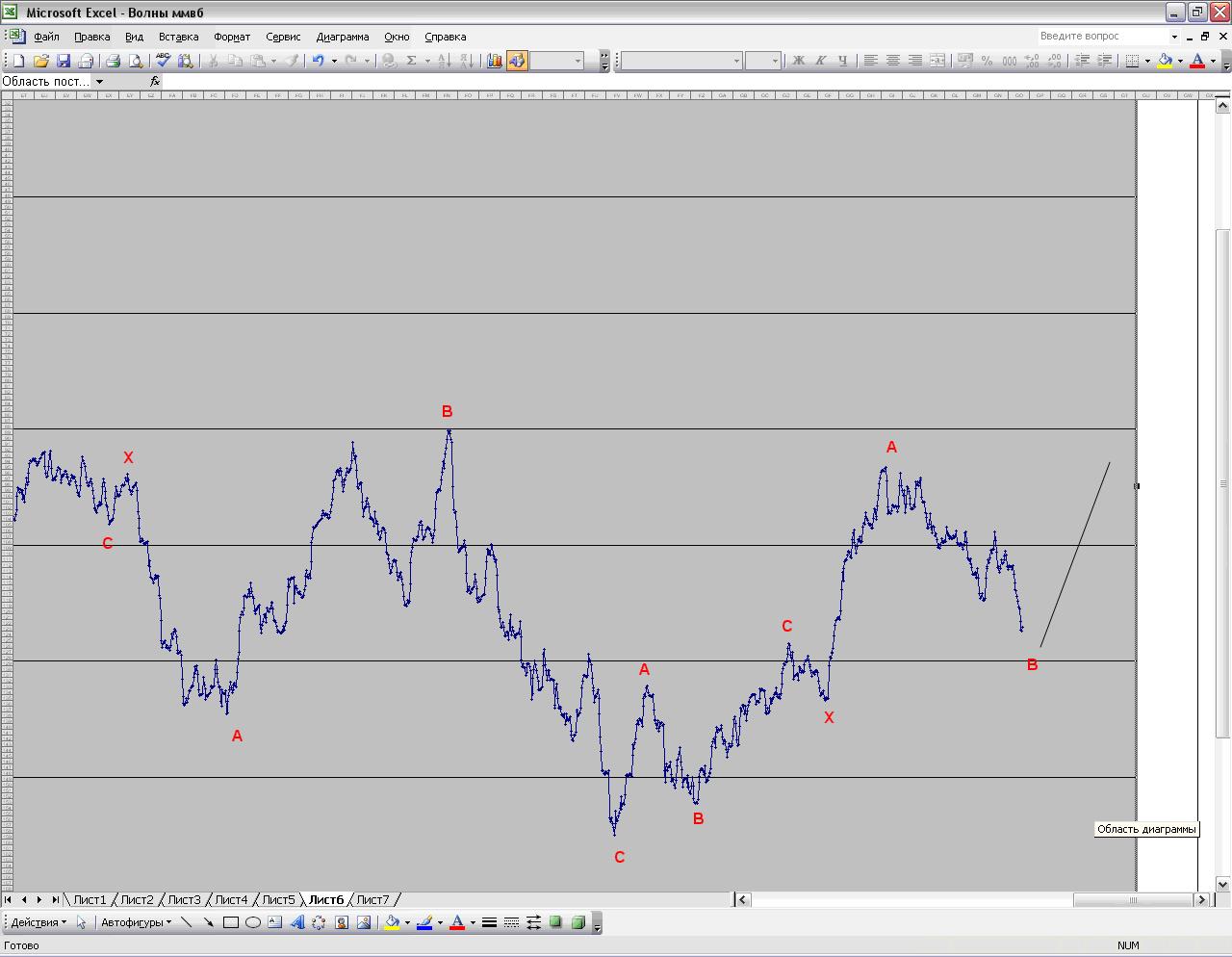Select the Oval drawing tool
1232x957 pixels.
point(253,922)
